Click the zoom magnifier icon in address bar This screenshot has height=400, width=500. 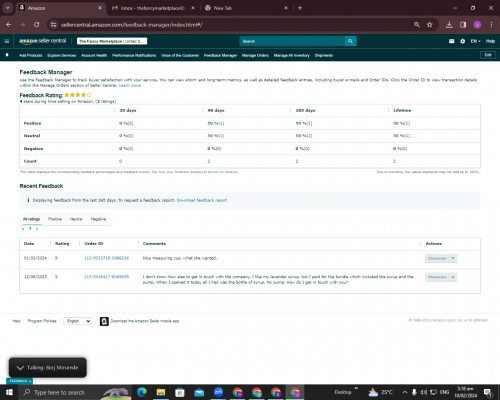tap(417, 25)
